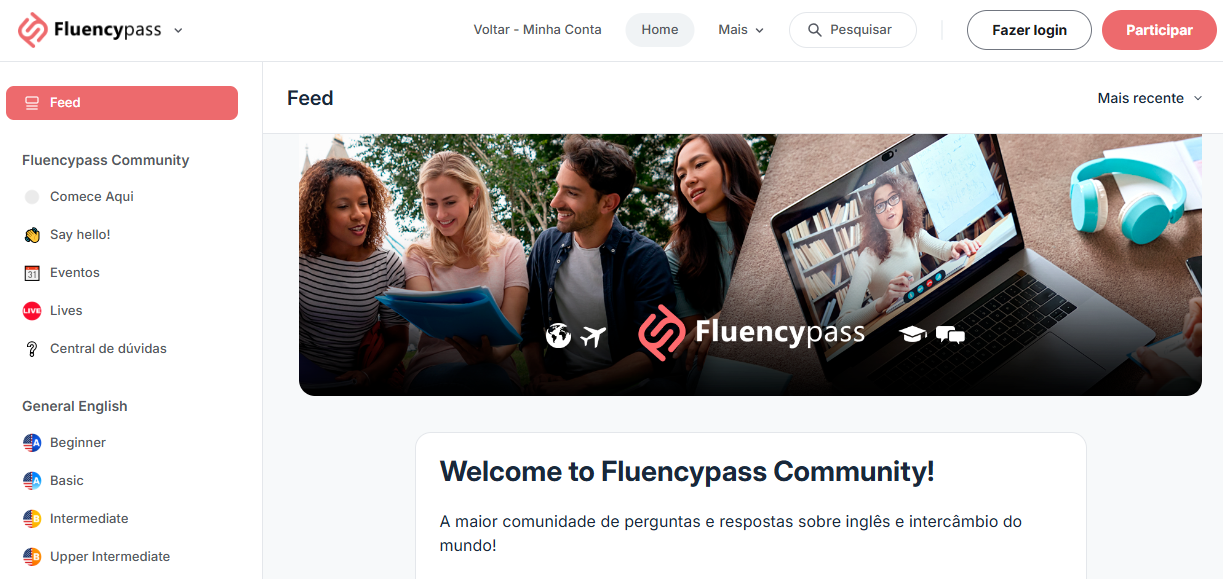Click the magnifying glass search icon
The image size is (1223, 579).
pos(815,30)
